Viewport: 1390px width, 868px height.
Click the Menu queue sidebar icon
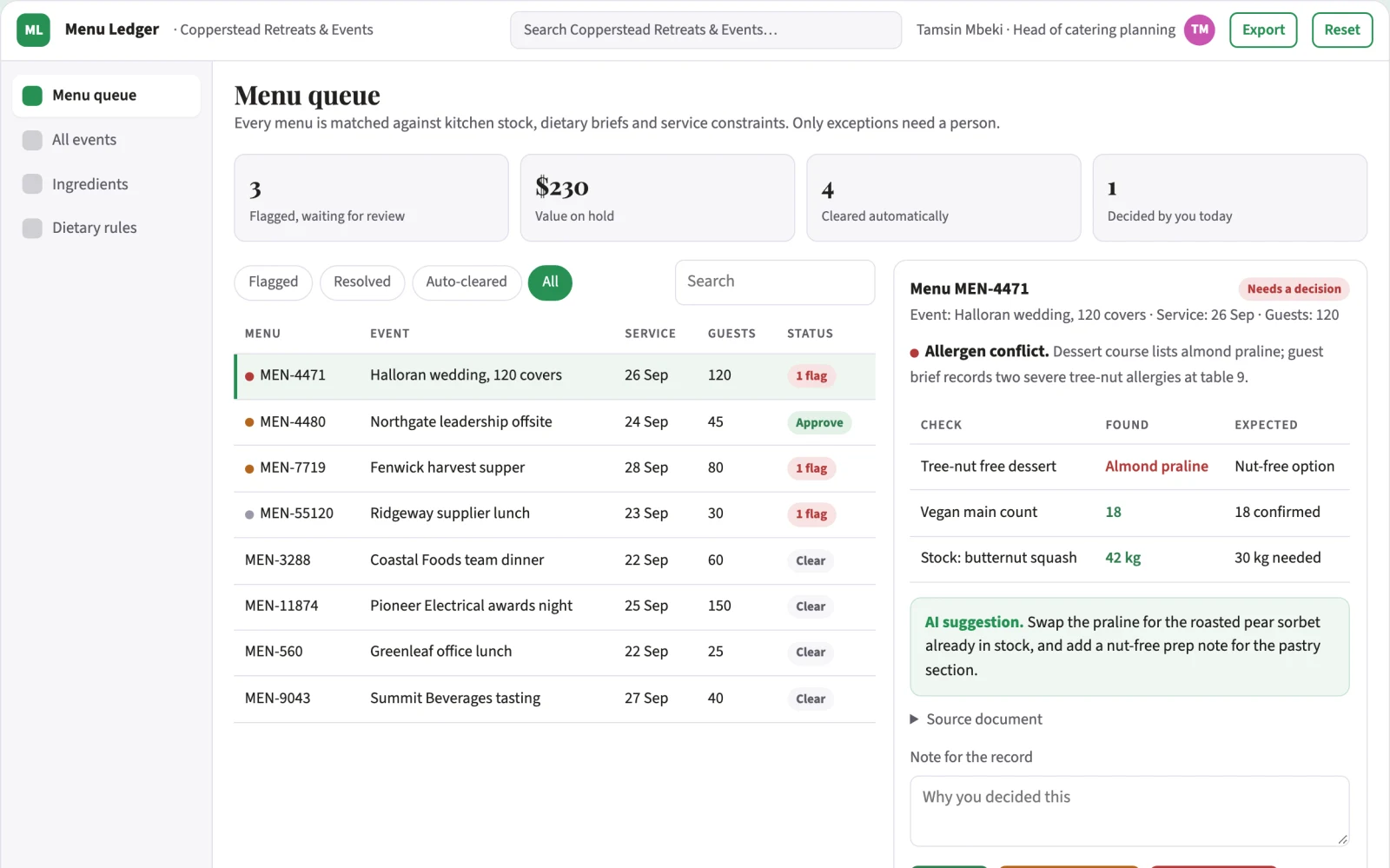[x=32, y=96]
